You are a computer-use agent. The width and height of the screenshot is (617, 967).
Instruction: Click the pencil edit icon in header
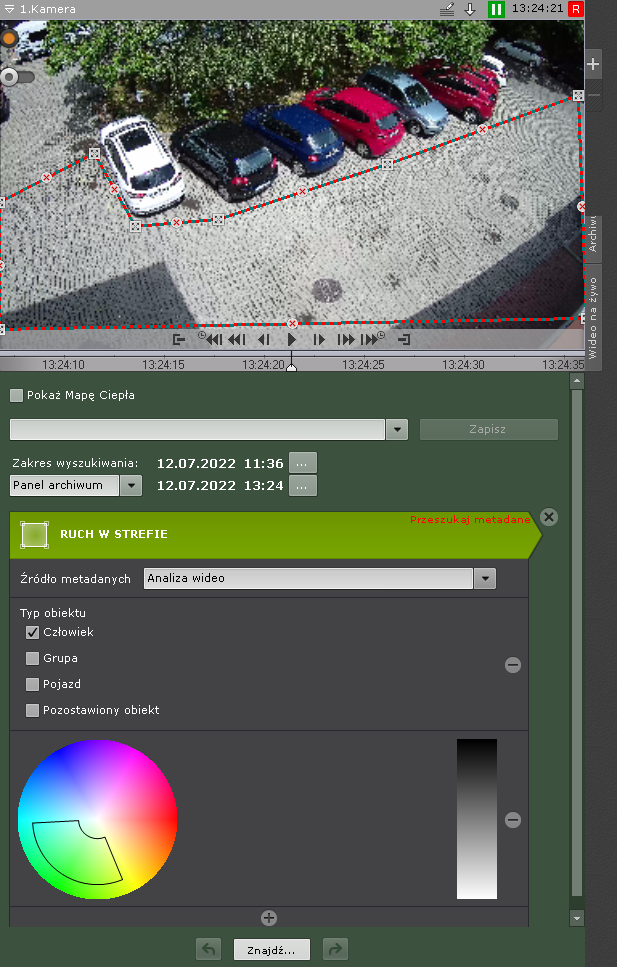[x=447, y=9]
